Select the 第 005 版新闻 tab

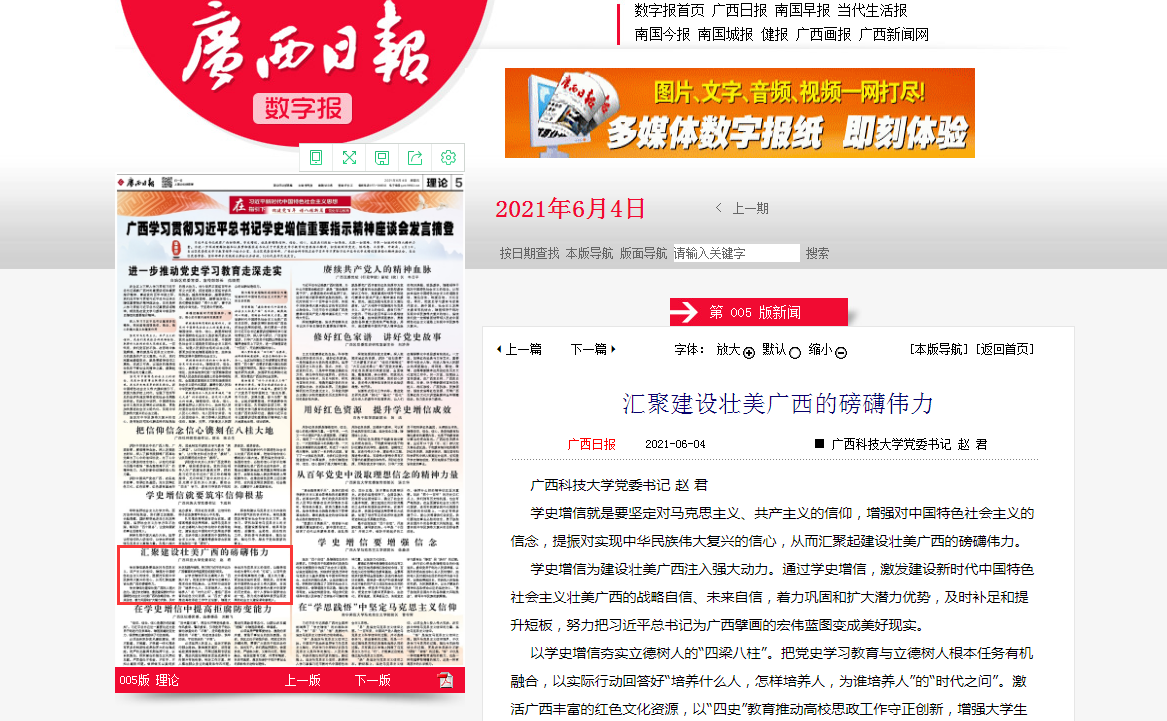[x=758, y=312]
